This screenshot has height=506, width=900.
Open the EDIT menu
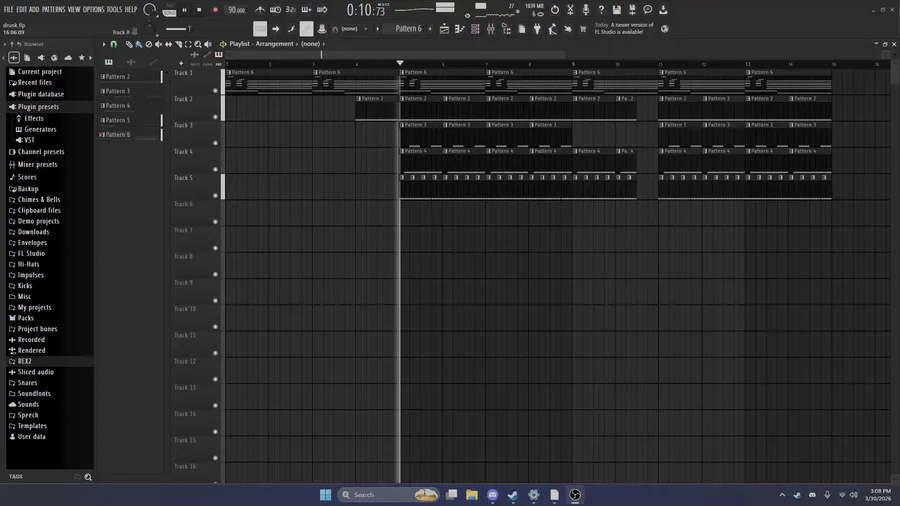(x=21, y=10)
